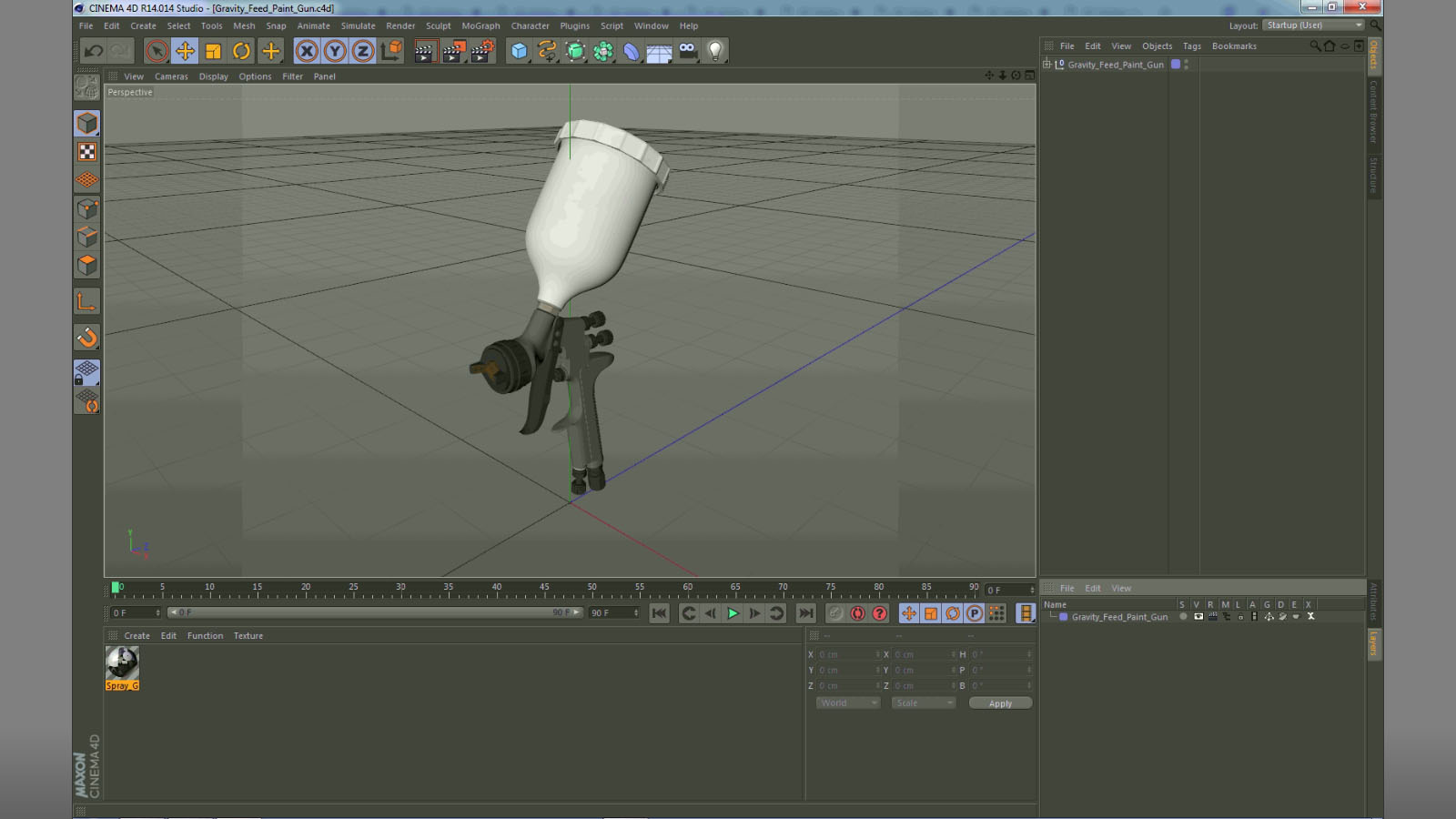
Task: Click Make Editable icon in left toolbar
Action: [87, 87]
